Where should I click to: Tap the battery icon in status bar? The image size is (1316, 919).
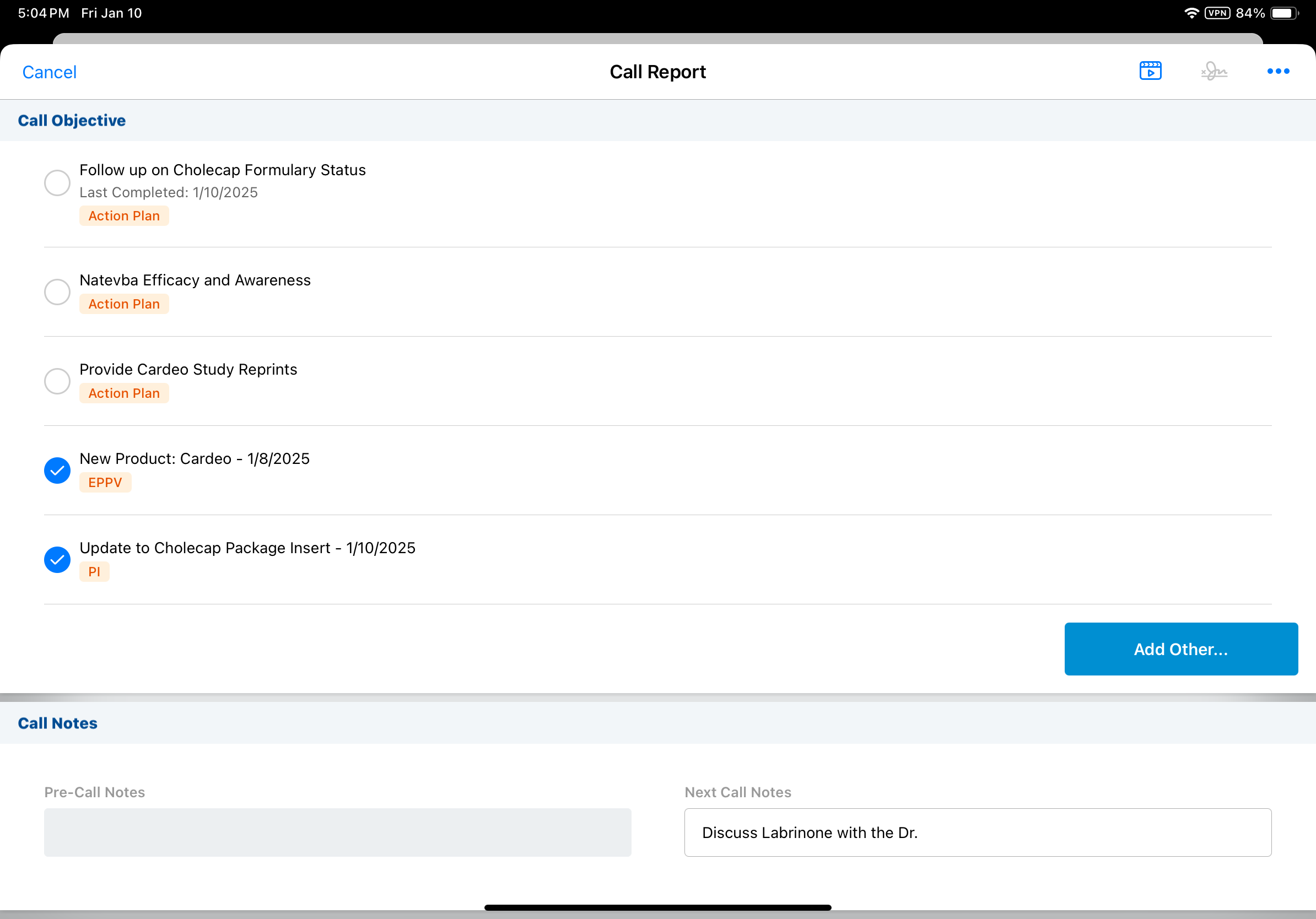(1284, 13)
